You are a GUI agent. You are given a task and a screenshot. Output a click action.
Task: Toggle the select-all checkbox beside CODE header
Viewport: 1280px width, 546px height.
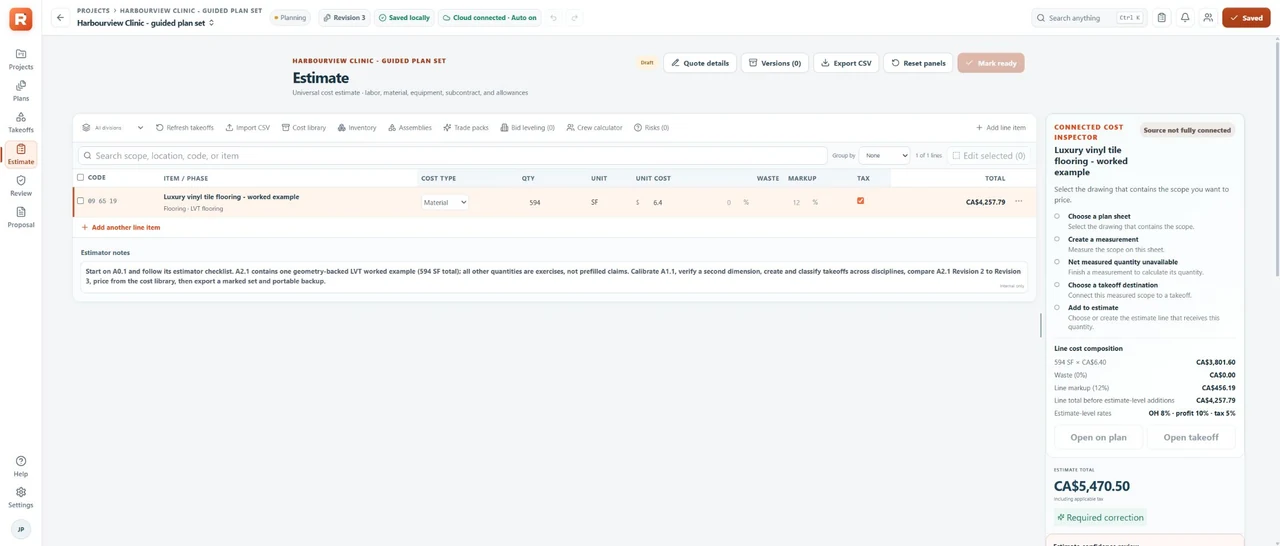81,178
